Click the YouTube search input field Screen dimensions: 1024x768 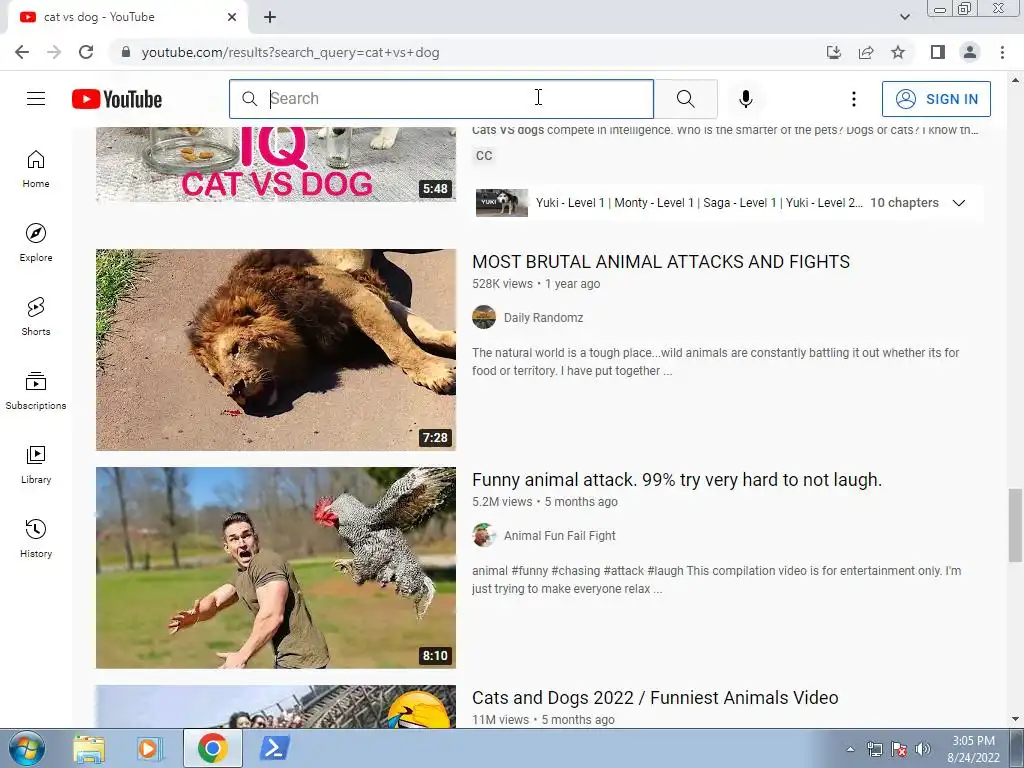tap(441, 99)
